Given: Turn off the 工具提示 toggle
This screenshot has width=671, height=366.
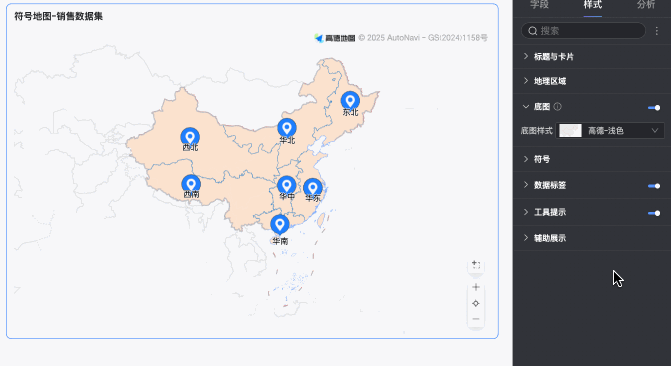Looking at the screenshot, I should pyautogui.click(x=654, y=213).
